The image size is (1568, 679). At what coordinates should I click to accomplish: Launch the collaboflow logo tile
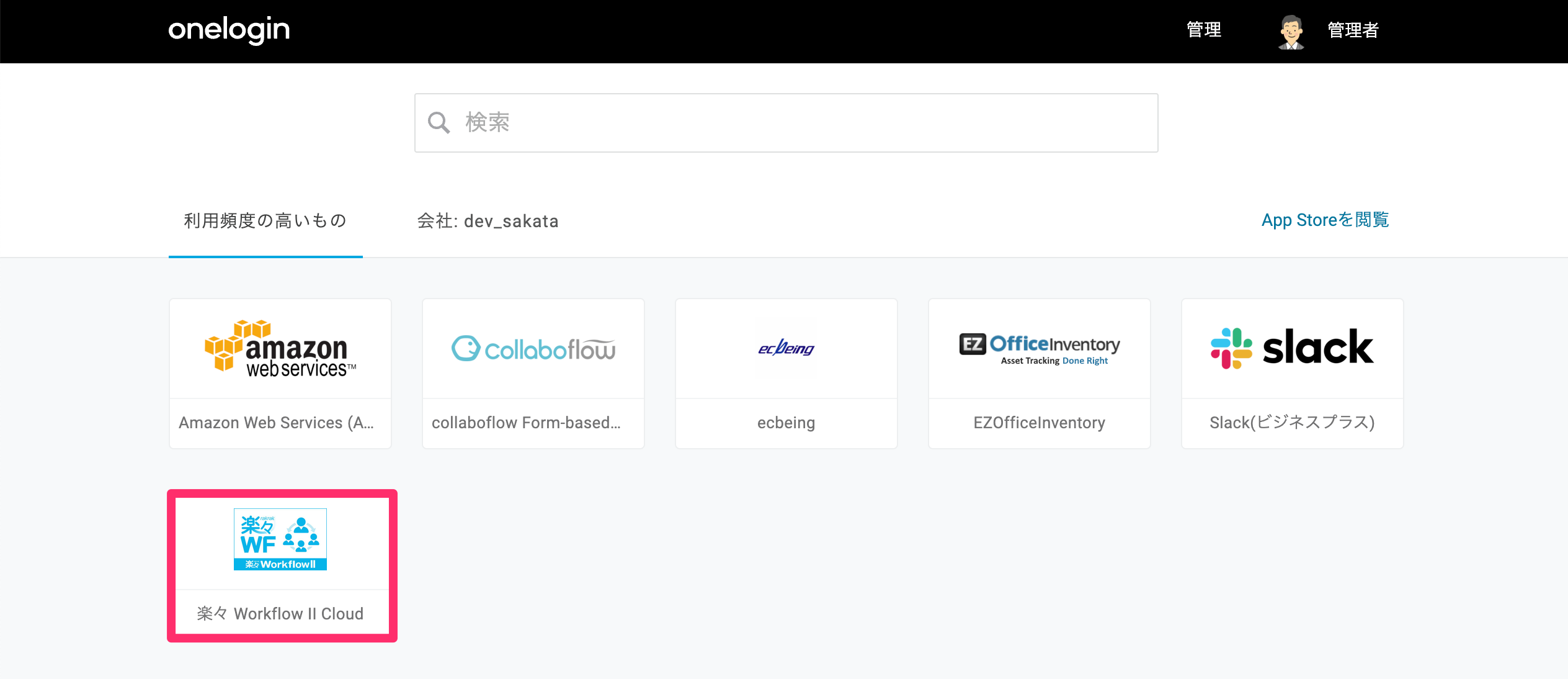(533, 349)
